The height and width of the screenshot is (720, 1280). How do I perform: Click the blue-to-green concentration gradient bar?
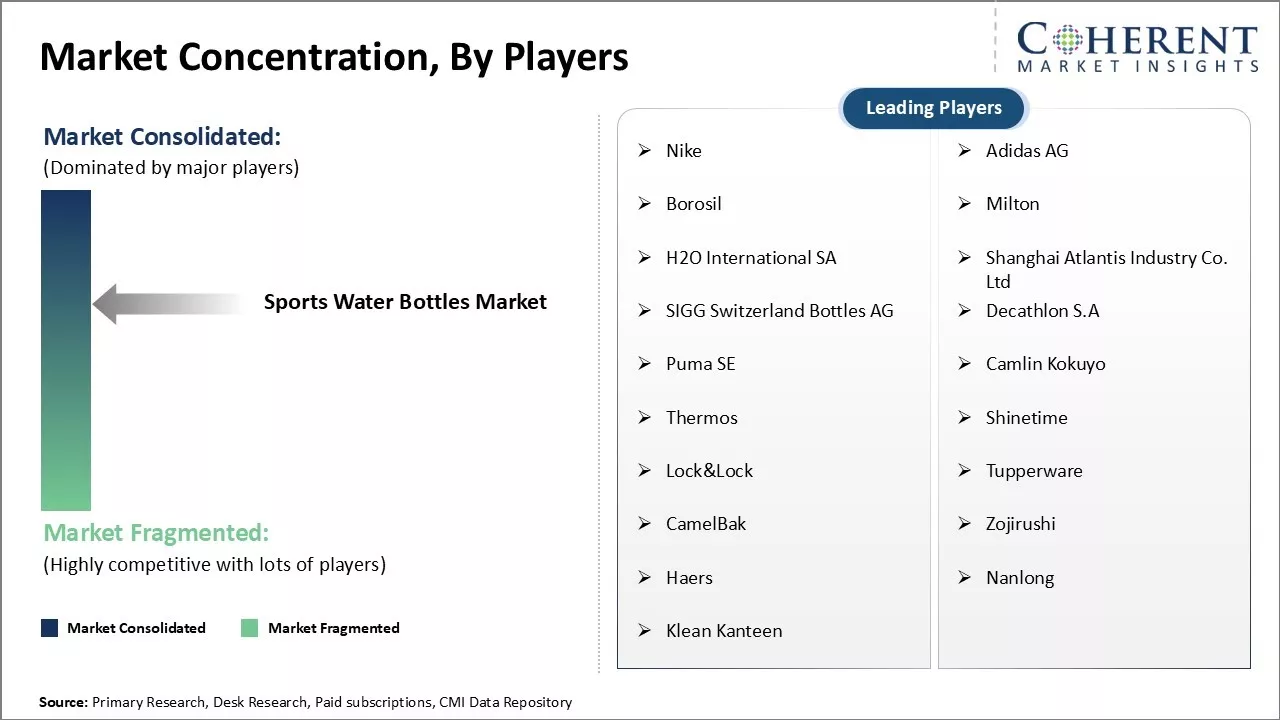coord(66,350)
